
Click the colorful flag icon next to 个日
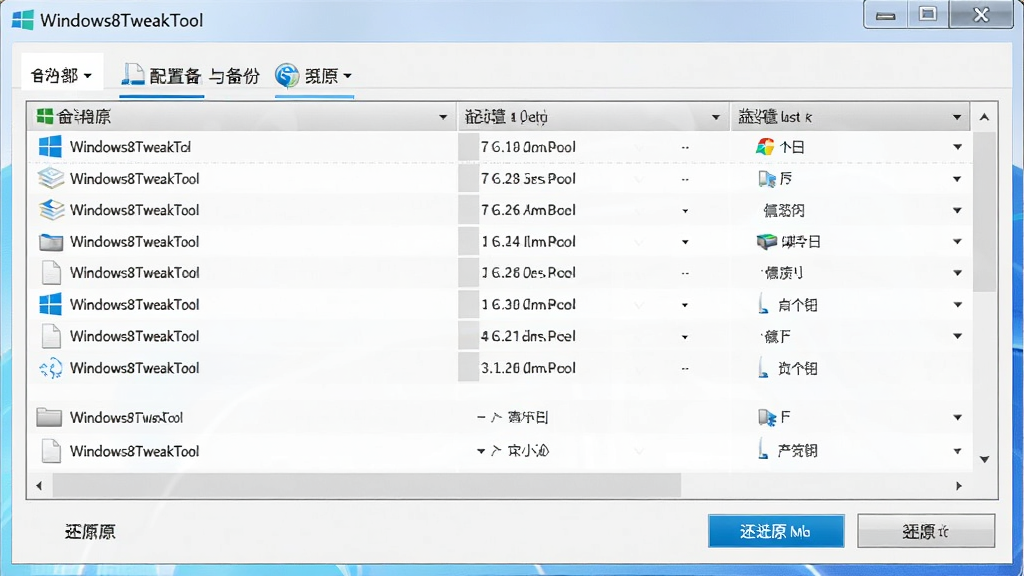[765, 147]
